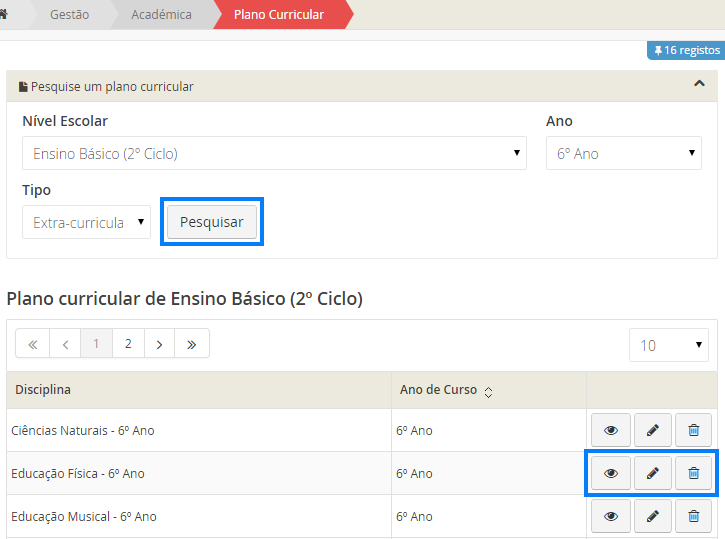View the Educação Musical discipline details
This screenshot has width=725, height=539.
(x=610, y=516)
